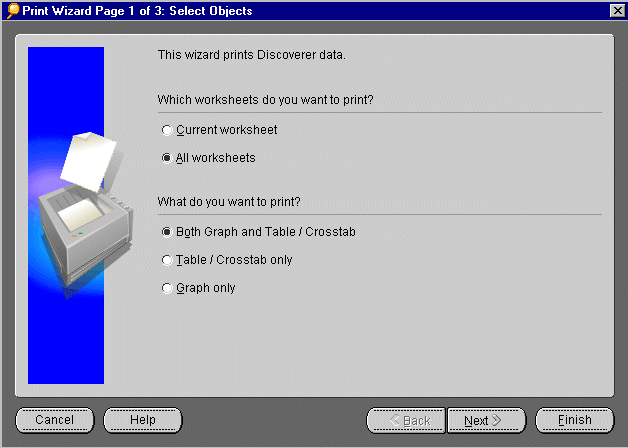This screenshot has height=448, width=628.
Task: Click the 'What do you want to print?' heading
Action: point(238,202)
